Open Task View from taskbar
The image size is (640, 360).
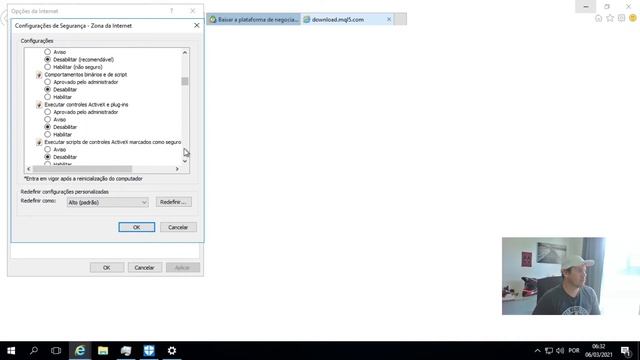click(x=56, y=351)
